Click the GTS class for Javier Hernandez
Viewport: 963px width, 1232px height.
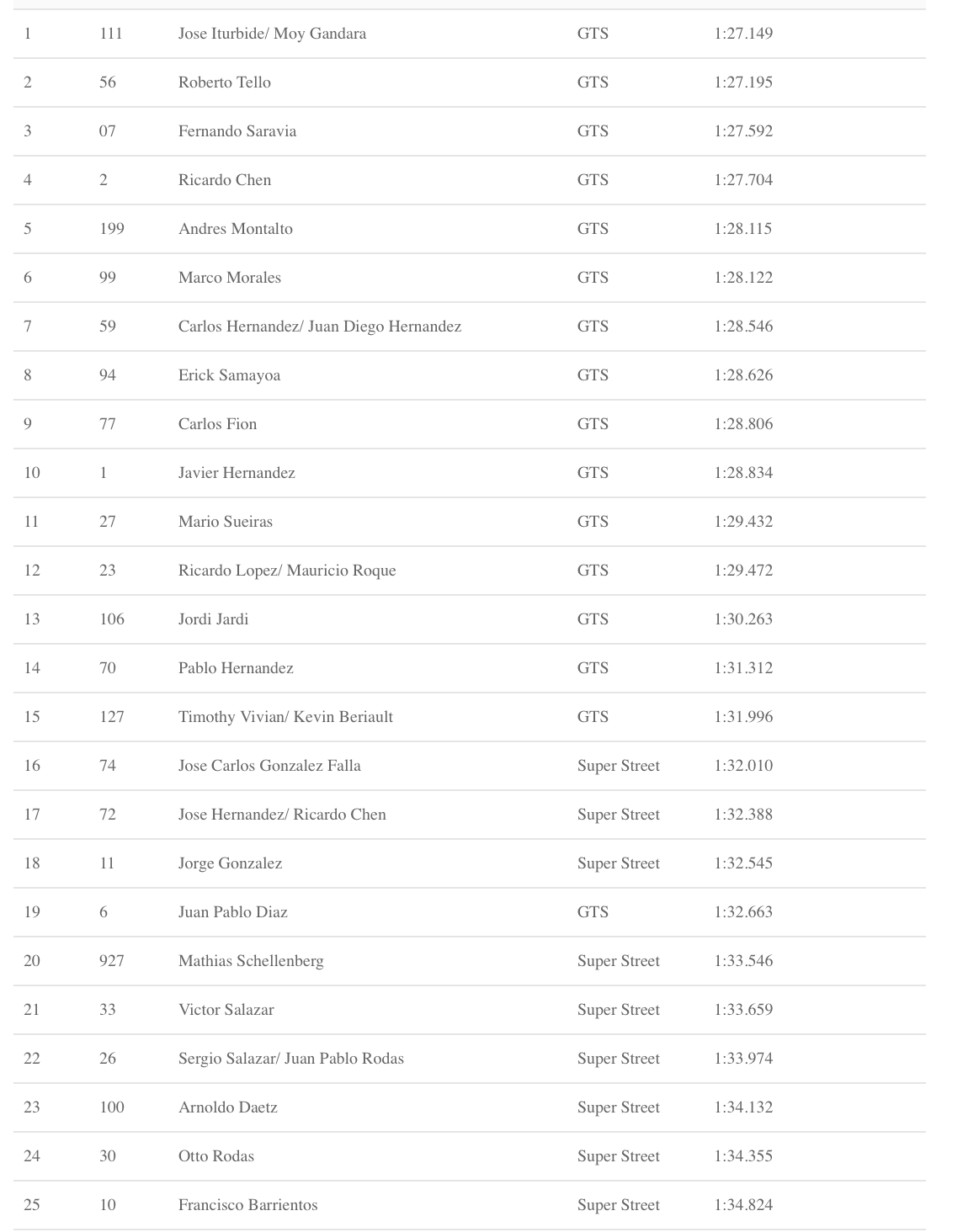[593, 473]
